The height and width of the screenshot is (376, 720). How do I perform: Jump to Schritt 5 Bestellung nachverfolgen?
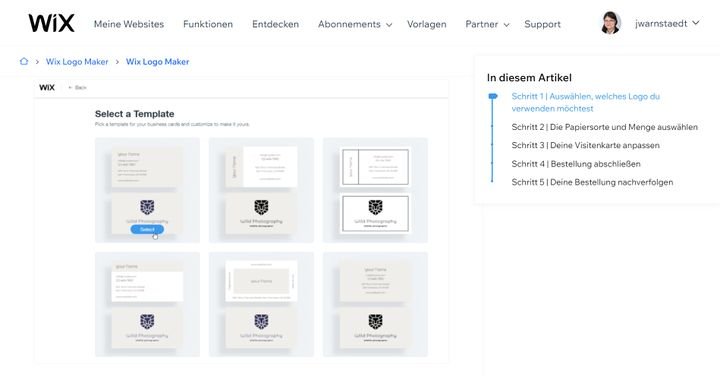coord(592,182)
